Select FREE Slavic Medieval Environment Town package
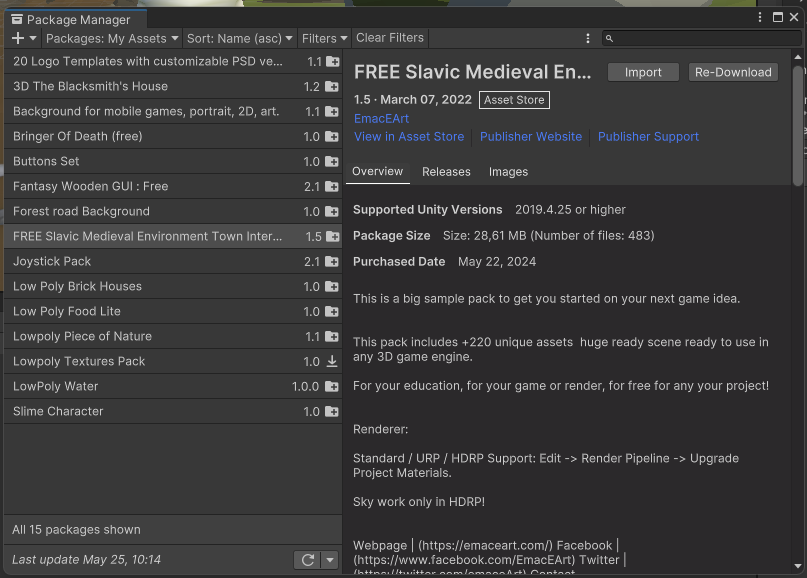Image resolution: width=807 pixels, height=578 pixels. coord(173,236)
